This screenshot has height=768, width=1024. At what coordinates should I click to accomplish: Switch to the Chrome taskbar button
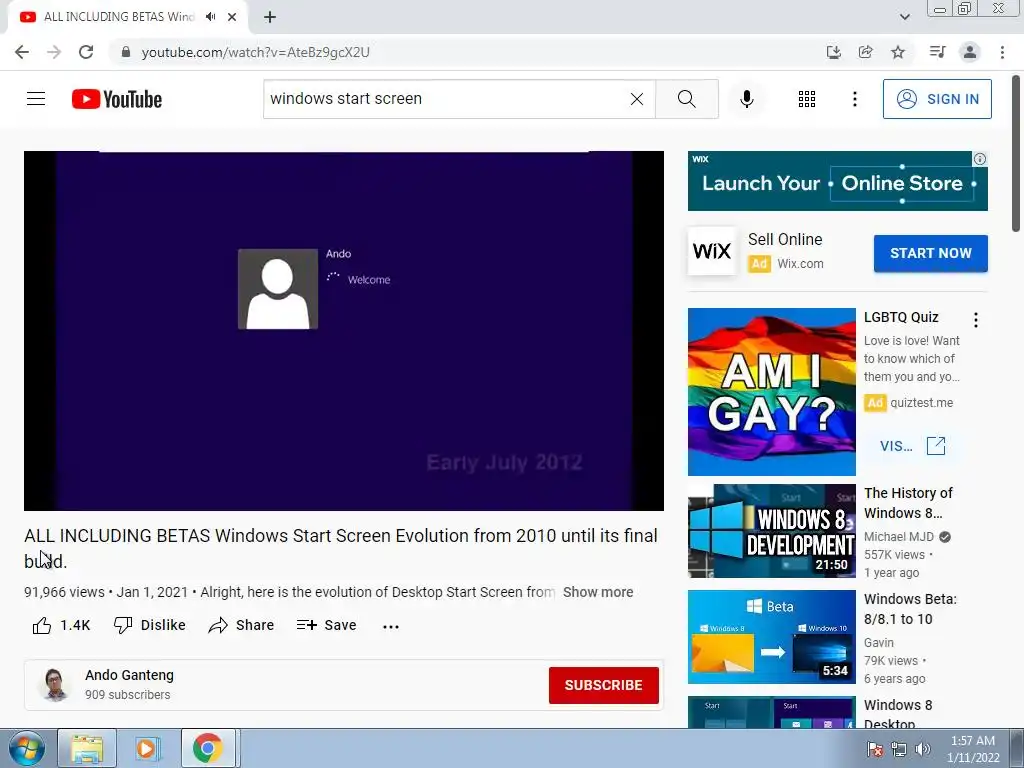pyautogui.click(x=210, y=748)
